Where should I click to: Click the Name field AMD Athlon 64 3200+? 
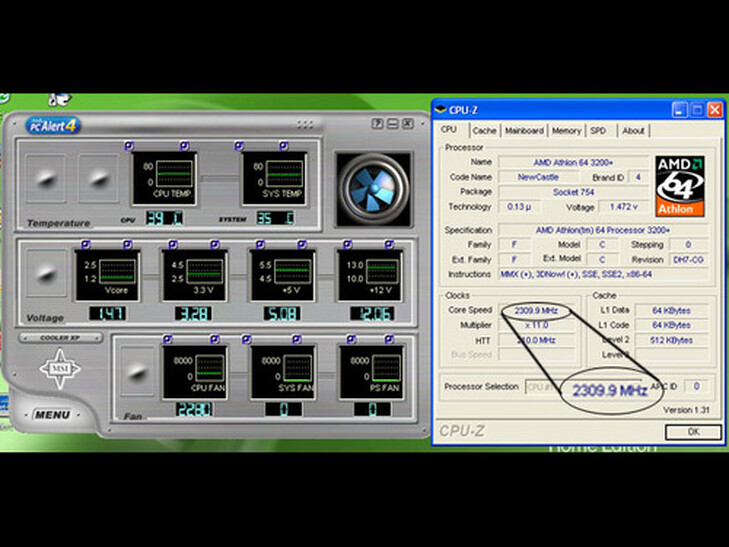pos(573,162)
